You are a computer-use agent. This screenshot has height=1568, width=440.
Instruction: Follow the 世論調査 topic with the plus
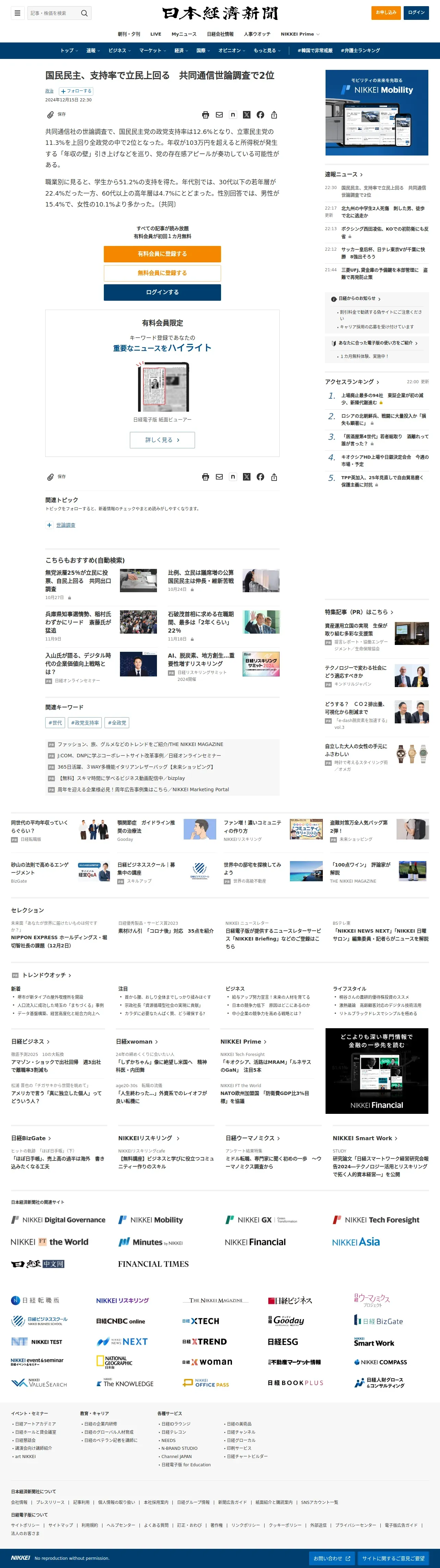click(49, 525)
